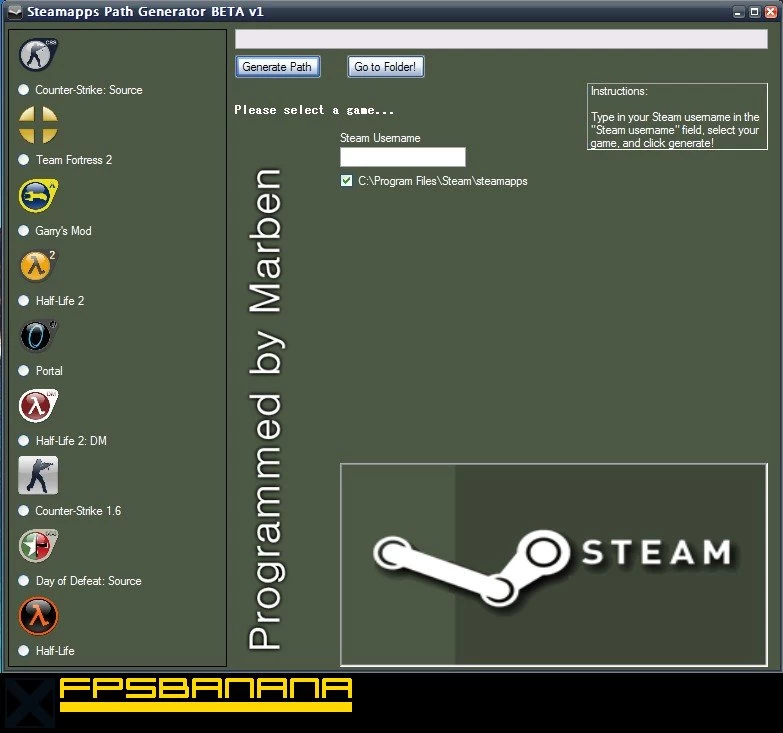Focus the Steam Username text field
This screenshot has width=783, height=733.
[x=402, y=157]
